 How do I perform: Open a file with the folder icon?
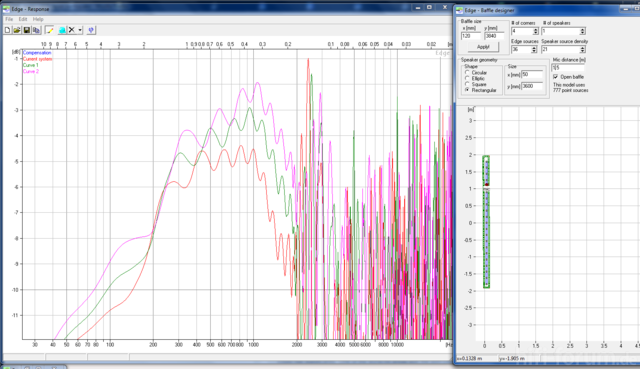click(x=17, y=30)
